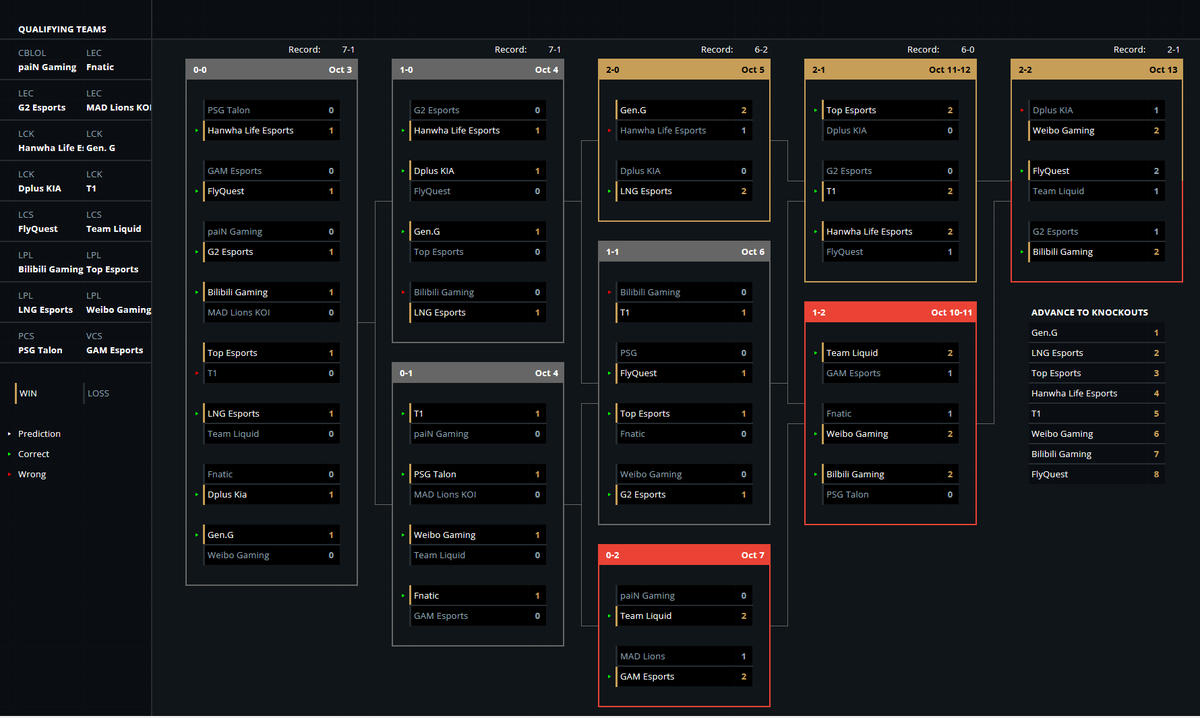The height and width of the screenshot is (718, 1200).
Task: Click PSG Talon under PCS in Qualifying Teams
Action: (x=40, y=350)
